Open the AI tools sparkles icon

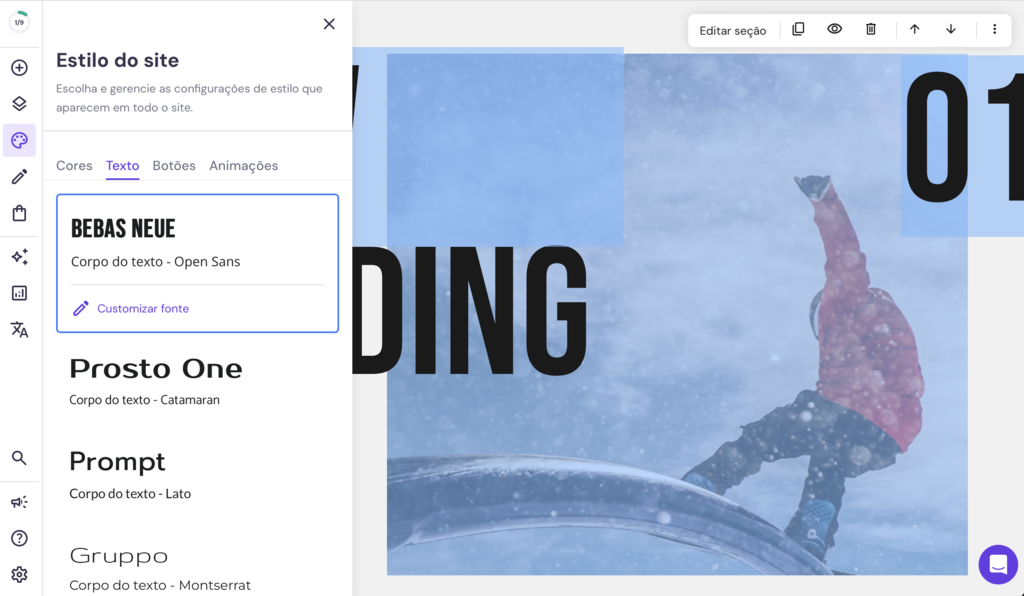pyautogui.click(x=20, y=257)
